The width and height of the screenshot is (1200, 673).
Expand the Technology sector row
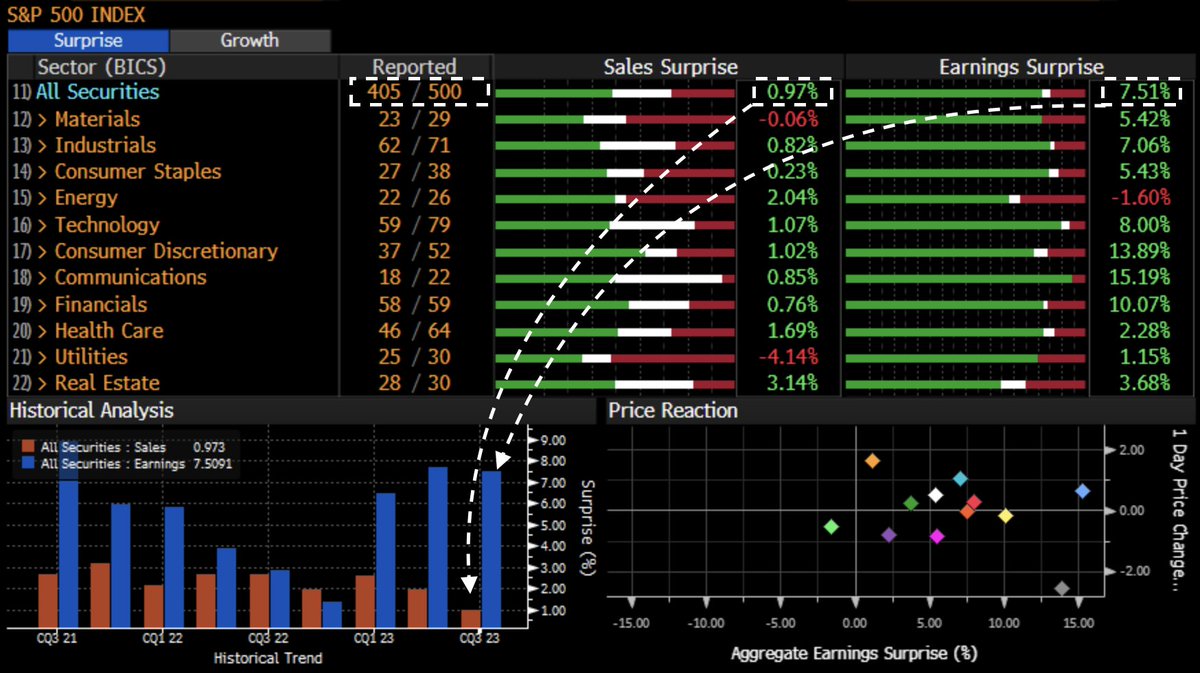tap(106, 225)
